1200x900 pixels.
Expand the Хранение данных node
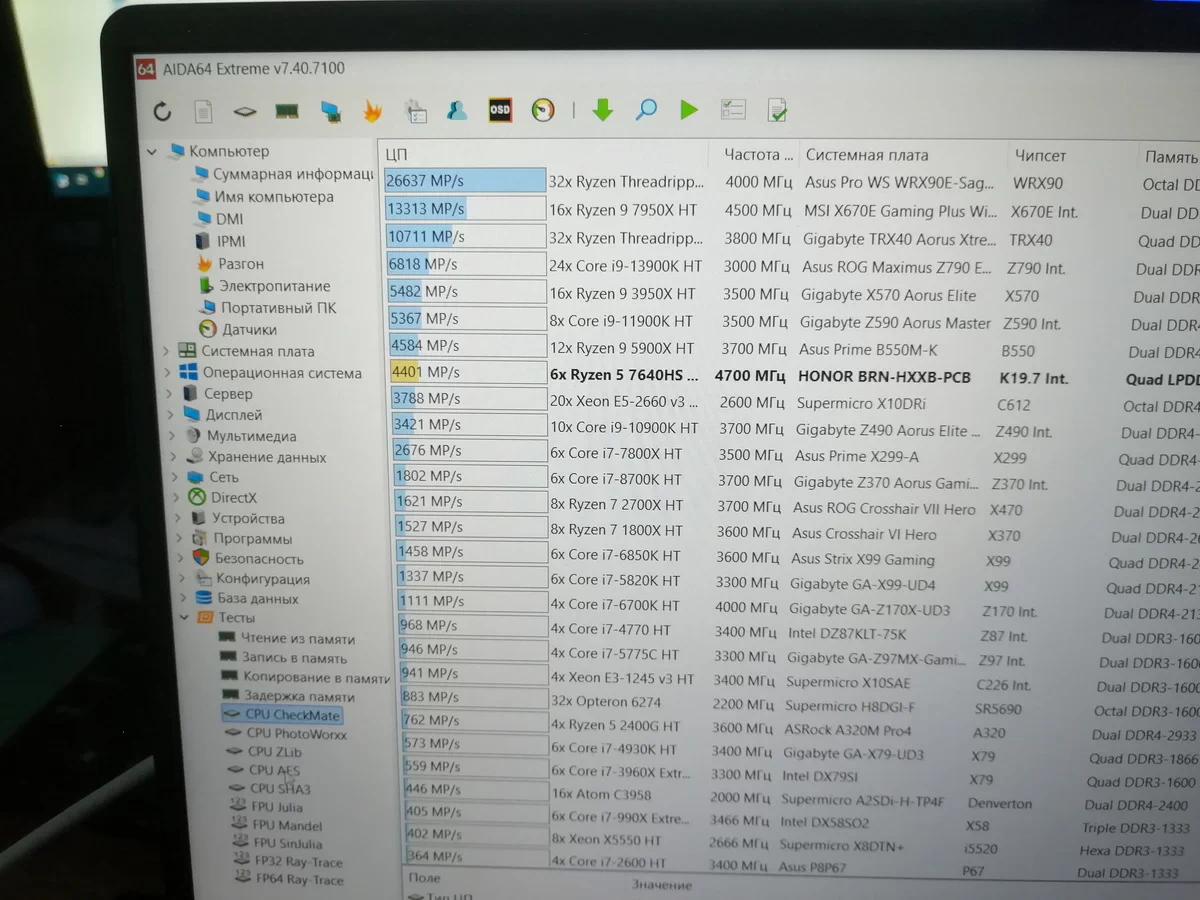tap(174, 457)
